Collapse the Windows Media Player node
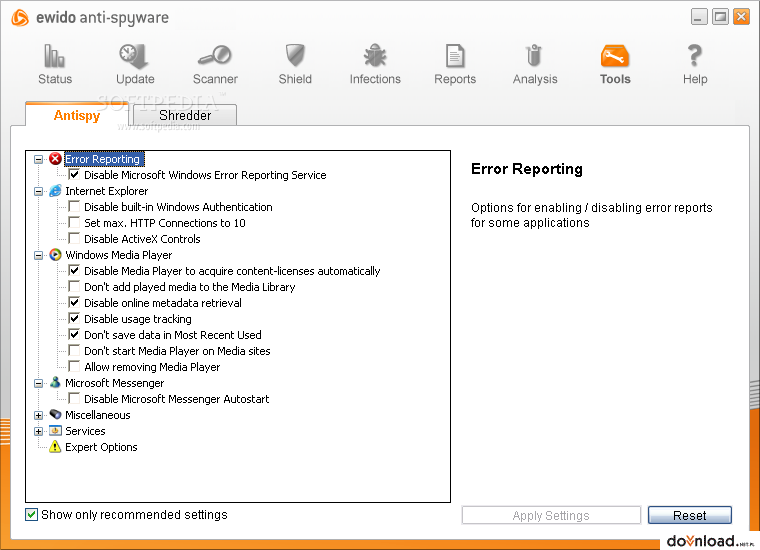Screen dimensions: 760x550 [x=38, y=255]
